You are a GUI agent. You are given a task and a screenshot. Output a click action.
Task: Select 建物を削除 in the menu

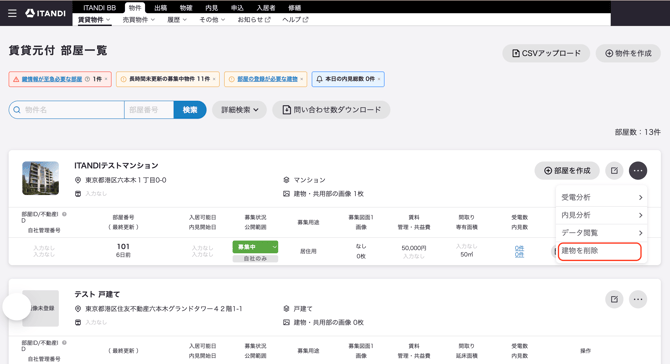click(599, 251)
